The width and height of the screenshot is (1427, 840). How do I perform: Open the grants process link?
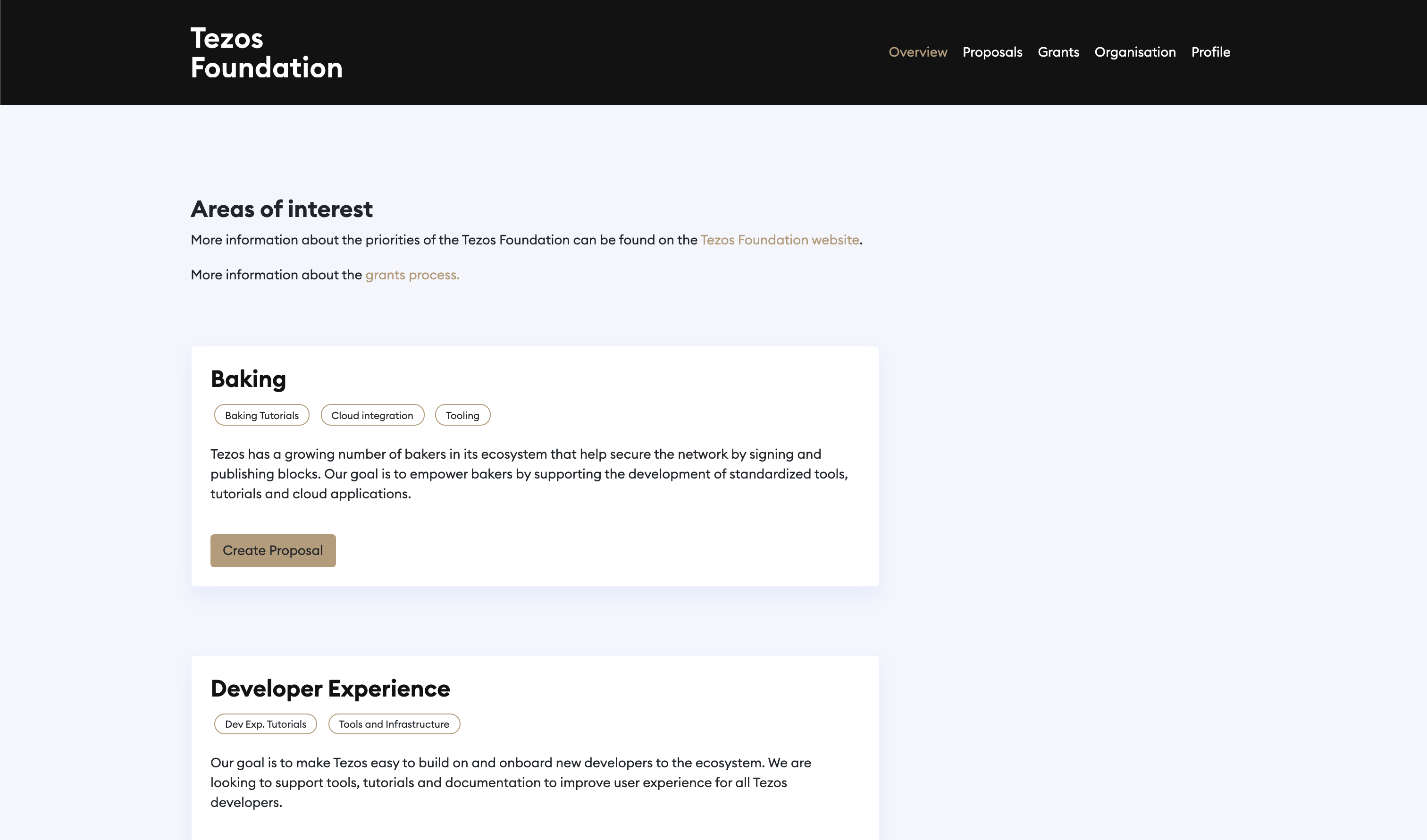411,275
